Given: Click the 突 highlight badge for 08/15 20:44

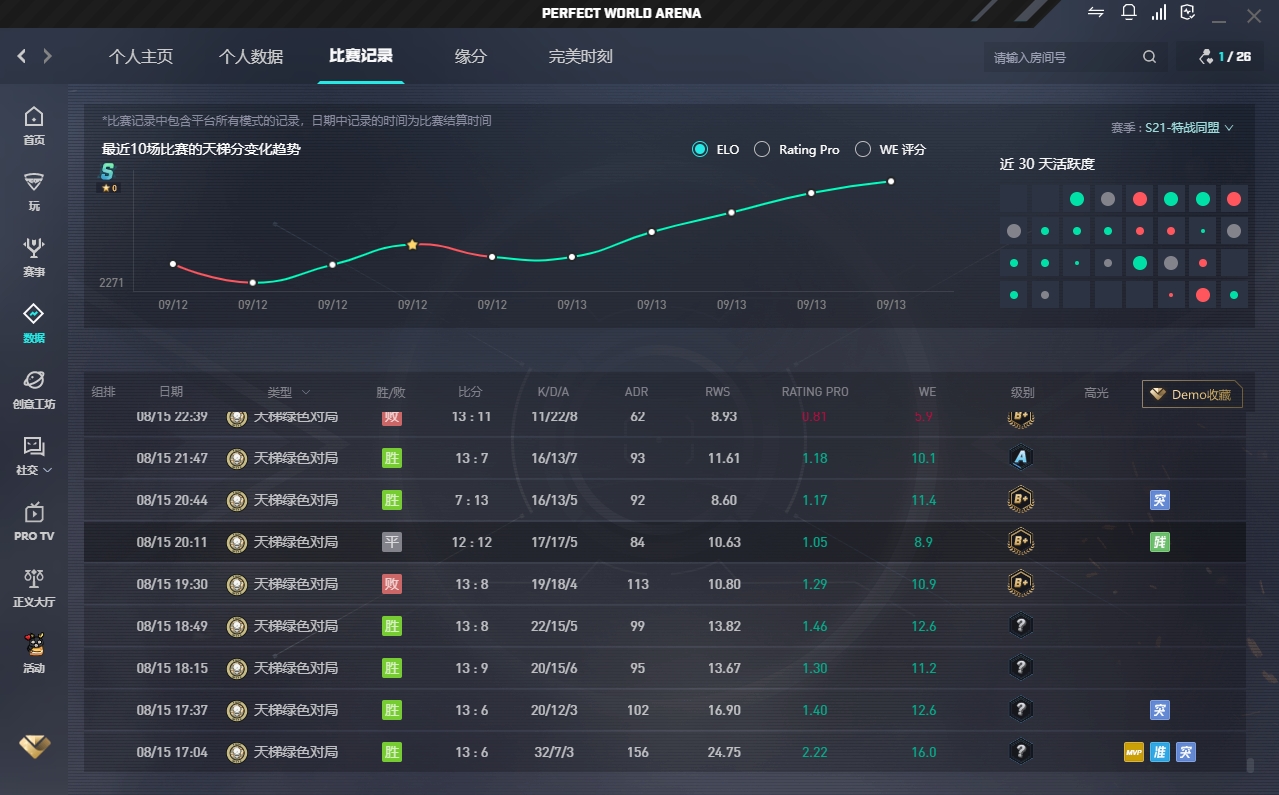Looking at the screenshot, I should [1160, 500].
